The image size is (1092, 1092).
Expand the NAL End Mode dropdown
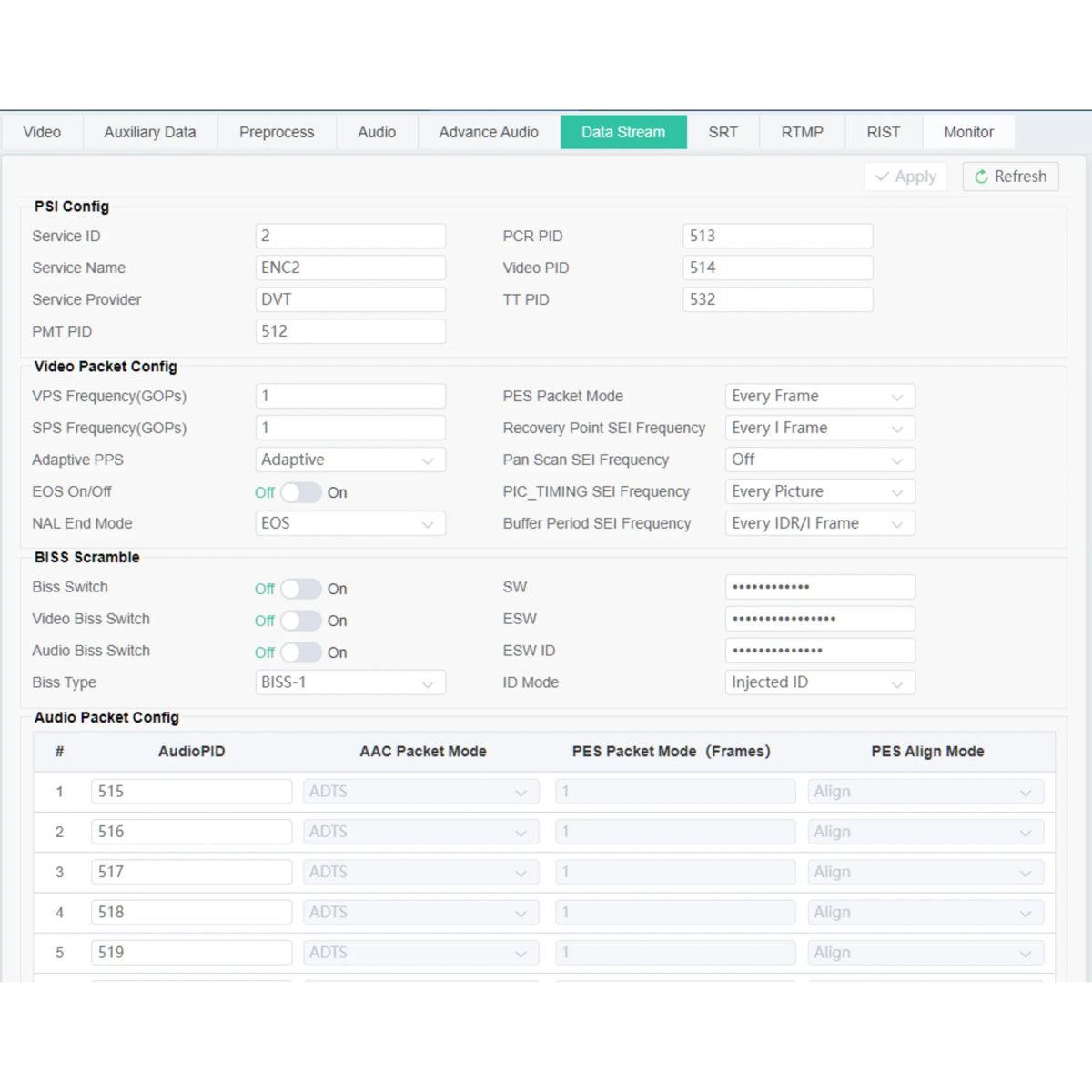click(350, 524)
